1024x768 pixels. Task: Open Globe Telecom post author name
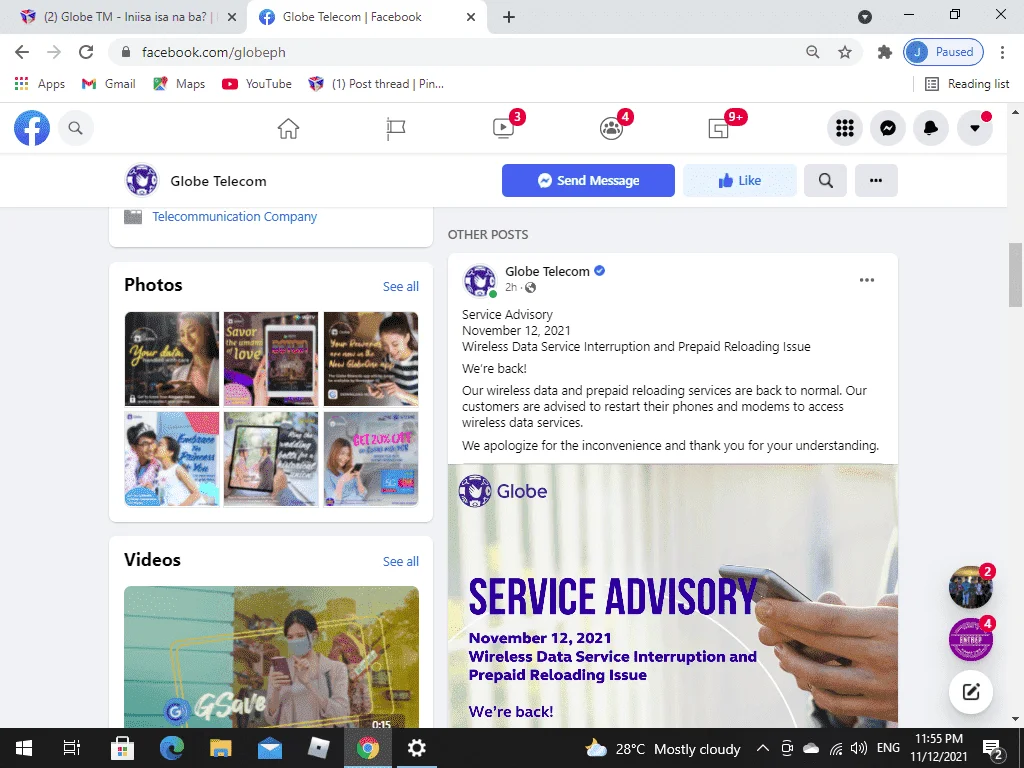tap(547, 271)
